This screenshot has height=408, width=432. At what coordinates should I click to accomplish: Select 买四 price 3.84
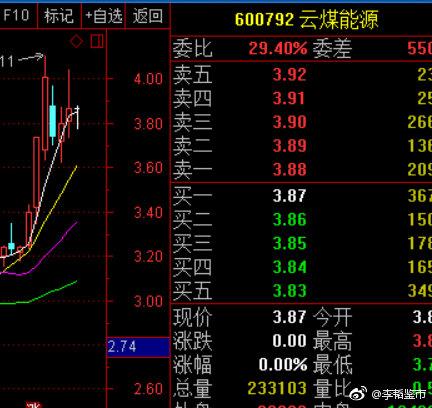[289, 267]
